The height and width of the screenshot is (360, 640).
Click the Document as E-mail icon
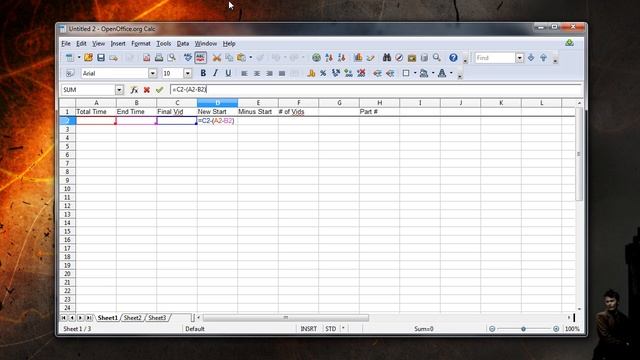[113, 58]
